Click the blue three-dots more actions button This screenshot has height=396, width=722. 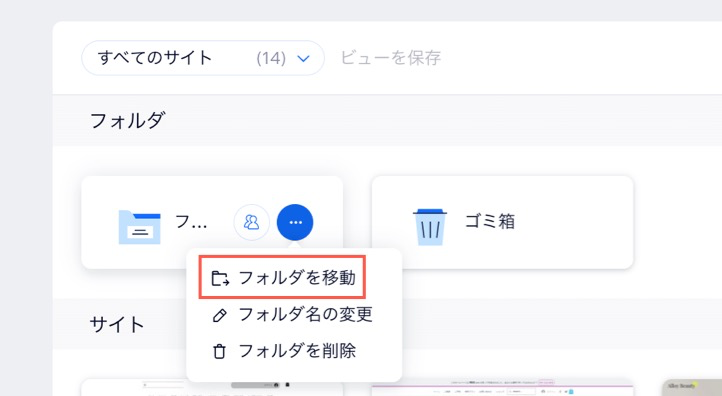[295, 222]
